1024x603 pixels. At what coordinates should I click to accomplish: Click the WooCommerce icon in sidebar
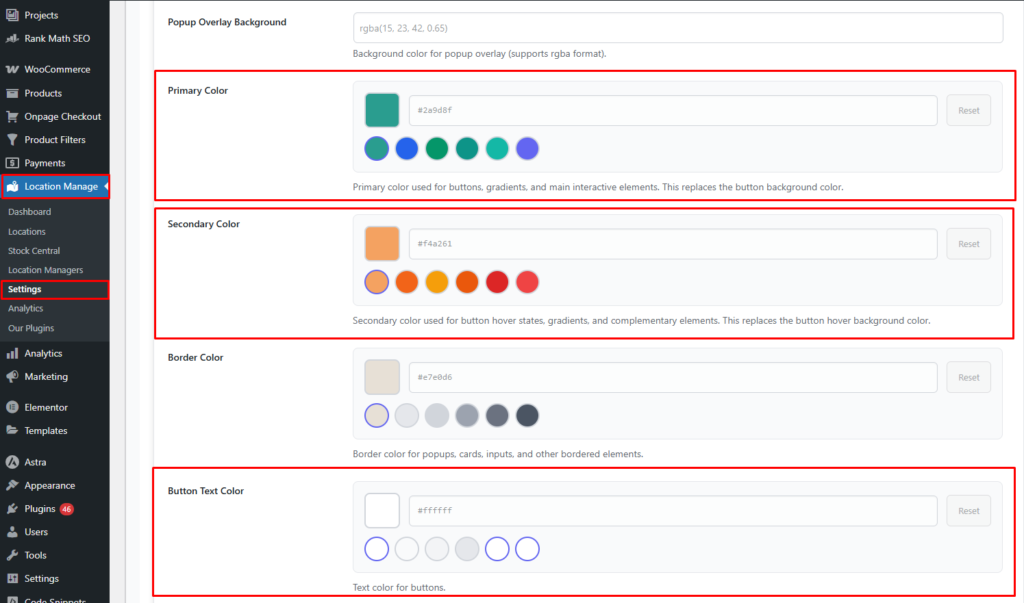point(12,70)
